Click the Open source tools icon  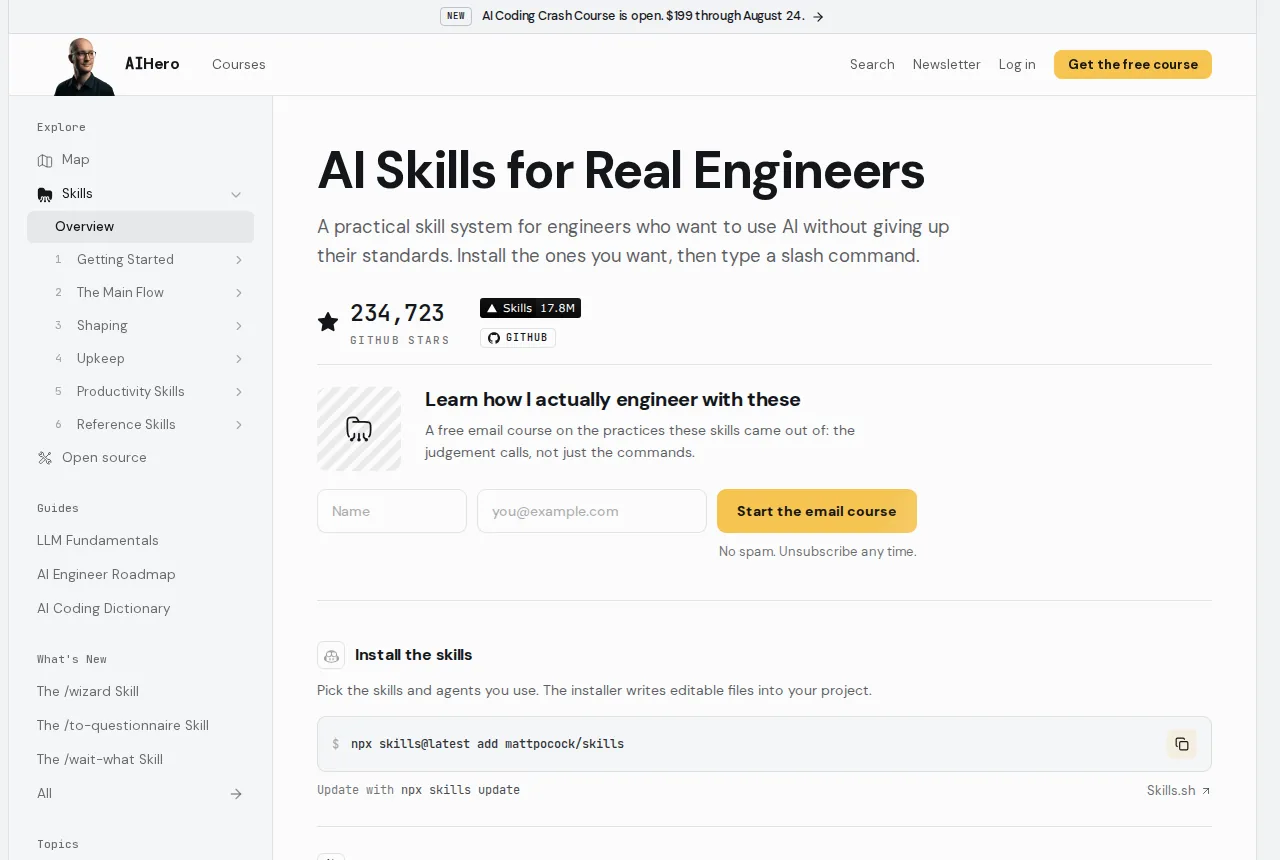[x=45, y=458]
